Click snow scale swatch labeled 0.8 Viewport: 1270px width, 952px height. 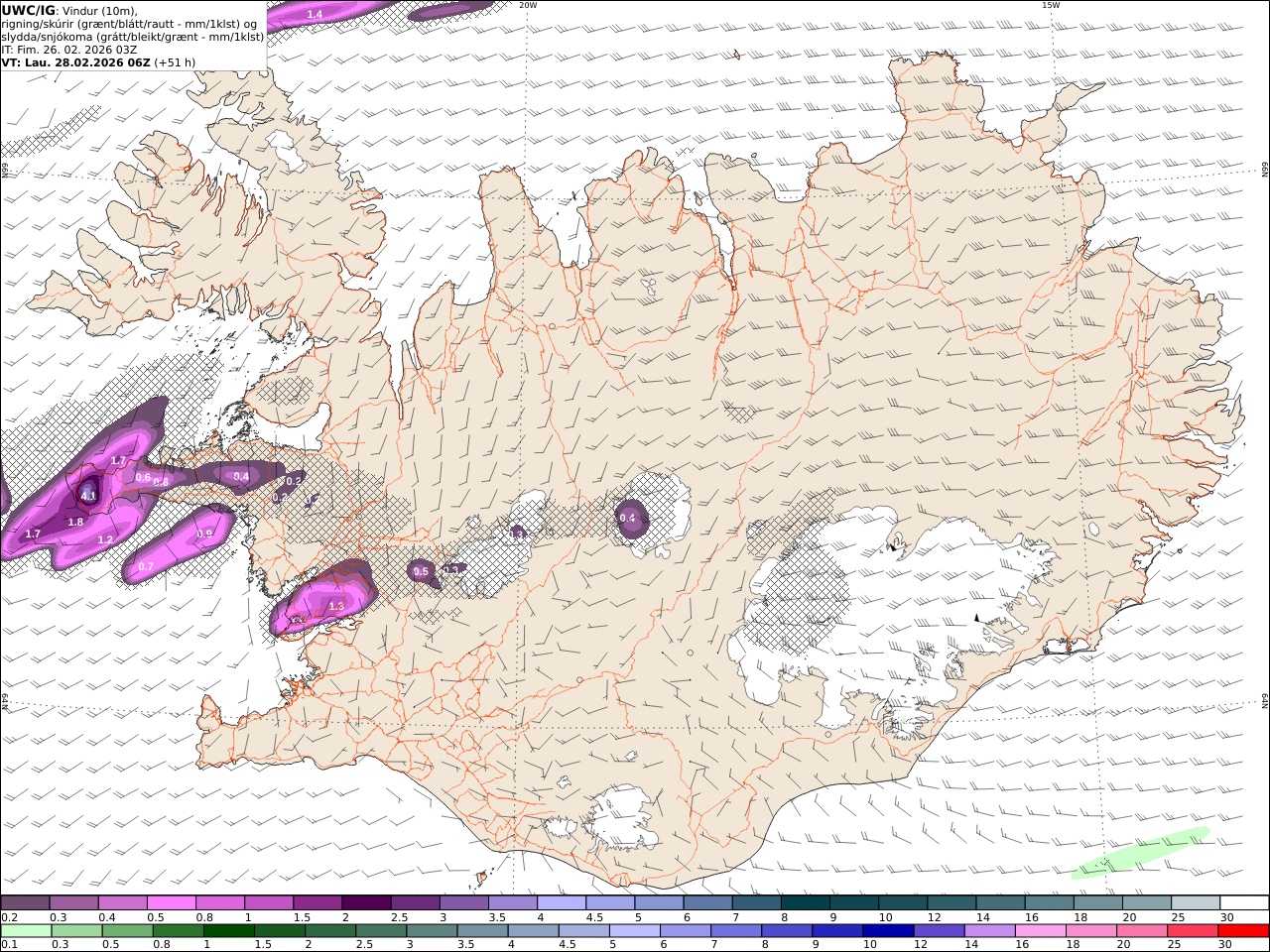point(220,903)
